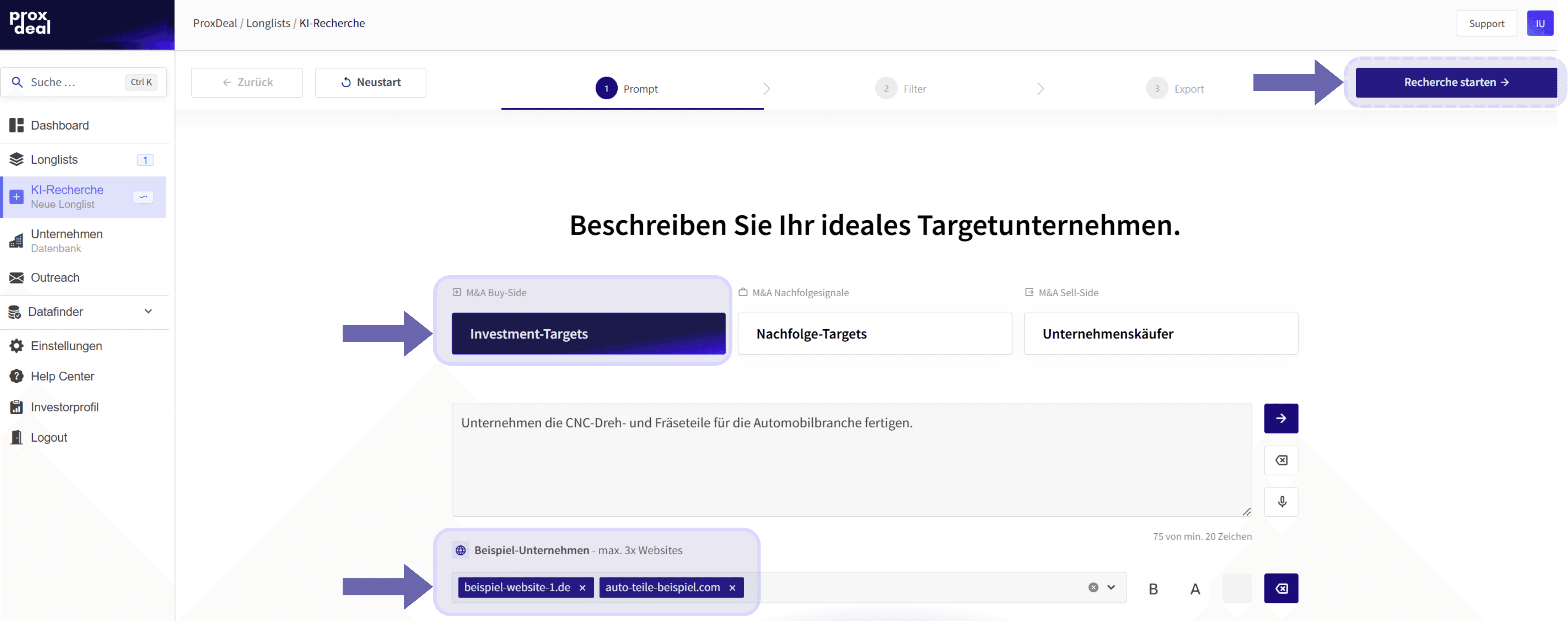Image resolution: width=1568 pixels, height=621 pixels.
Task: Select the Export step tab
Action: pos(1175,88)
